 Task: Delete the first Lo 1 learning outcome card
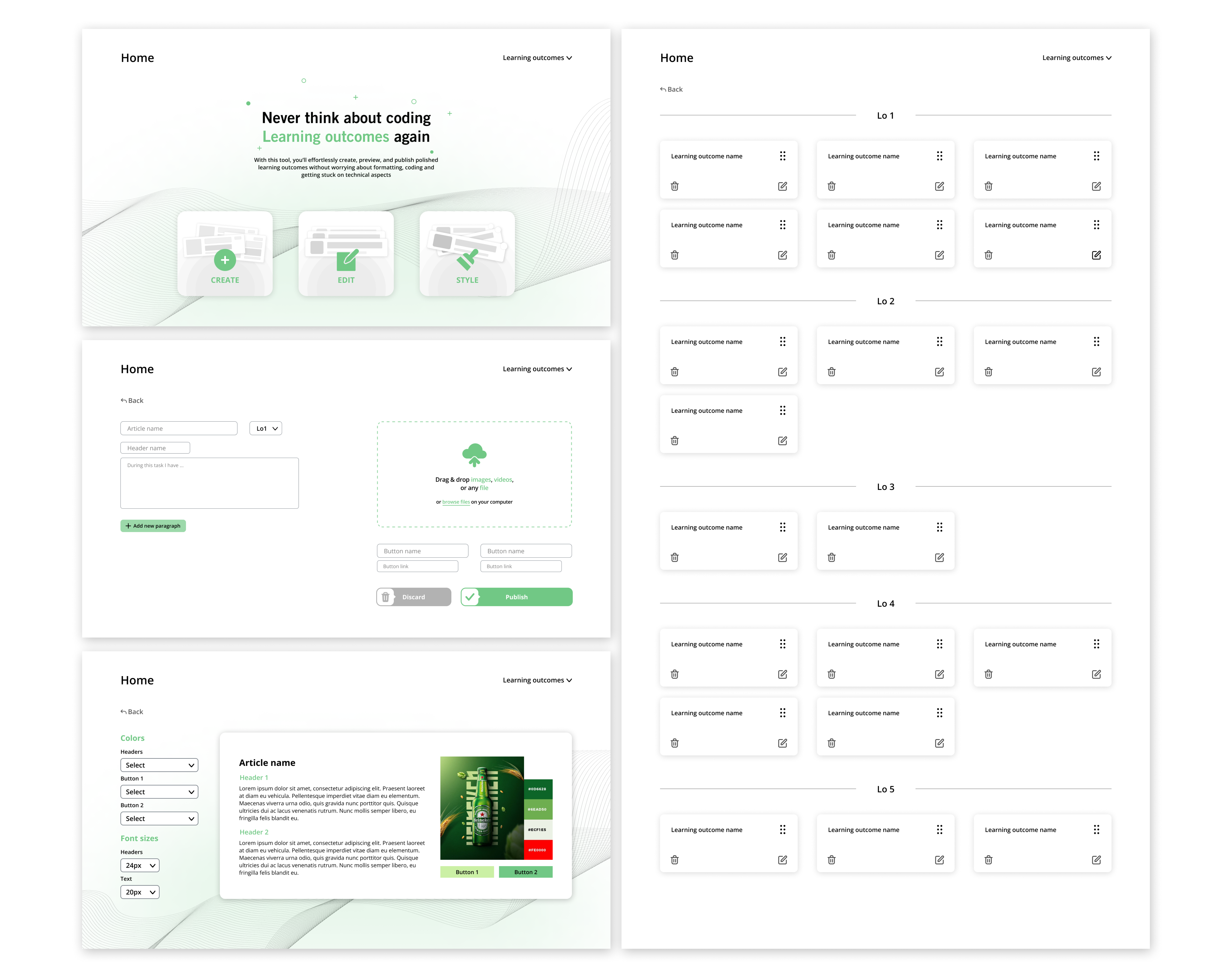675,186
